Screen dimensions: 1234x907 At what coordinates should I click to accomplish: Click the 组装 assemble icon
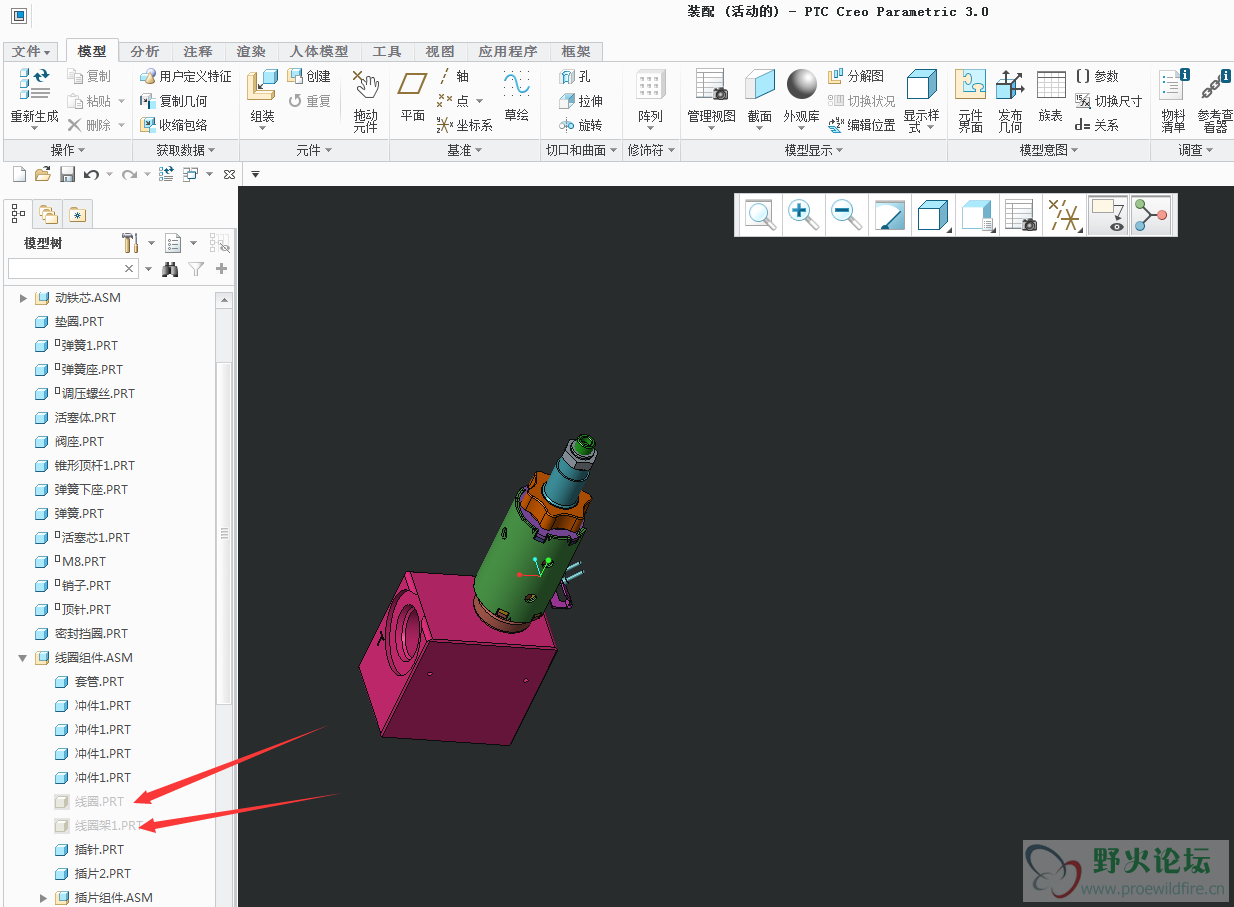tap(262, 86)
